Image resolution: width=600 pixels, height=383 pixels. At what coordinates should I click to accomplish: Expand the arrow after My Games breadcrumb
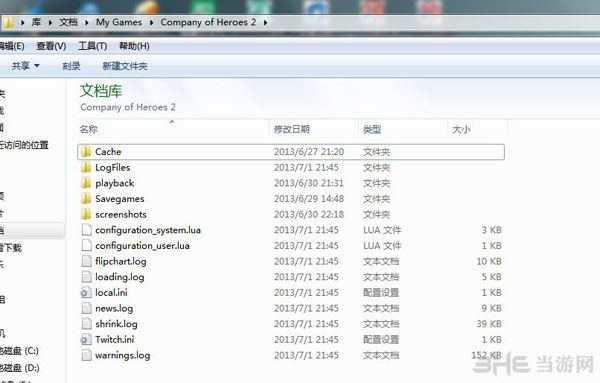(152, 23)
